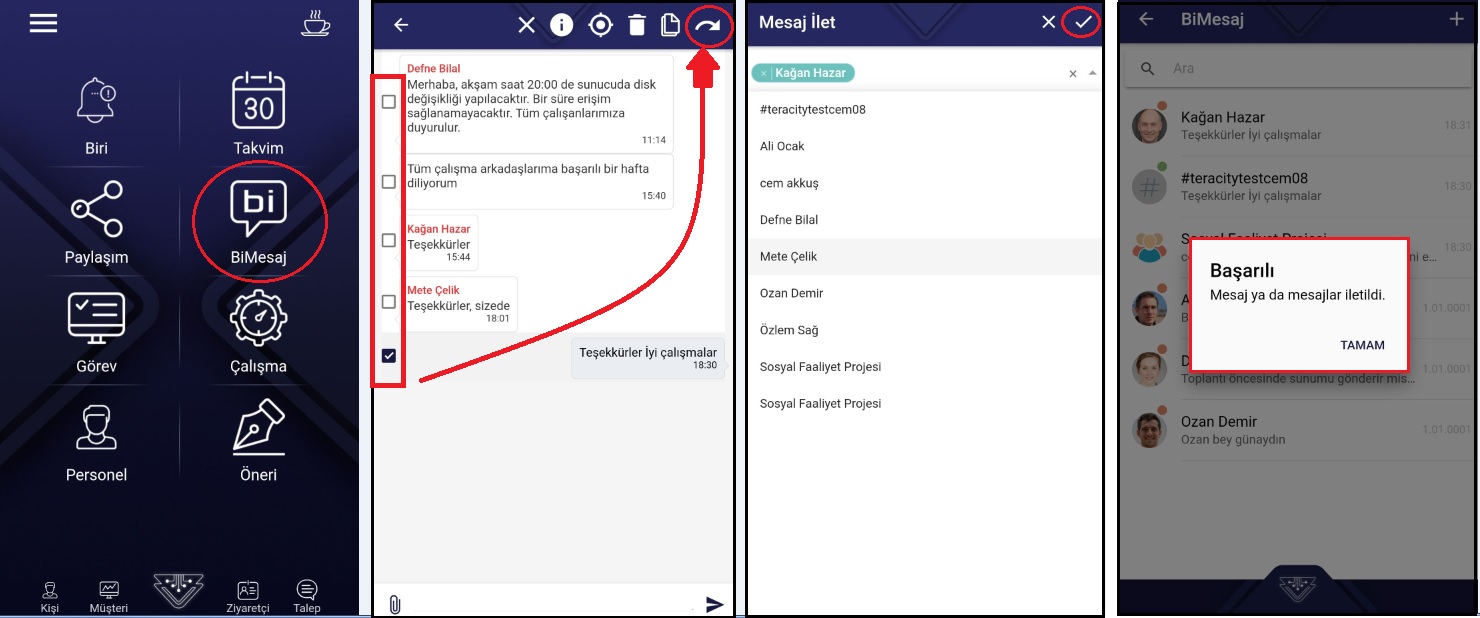
Task: Switch to the Talep bottom tab
Action: click(x=307, y=596)
